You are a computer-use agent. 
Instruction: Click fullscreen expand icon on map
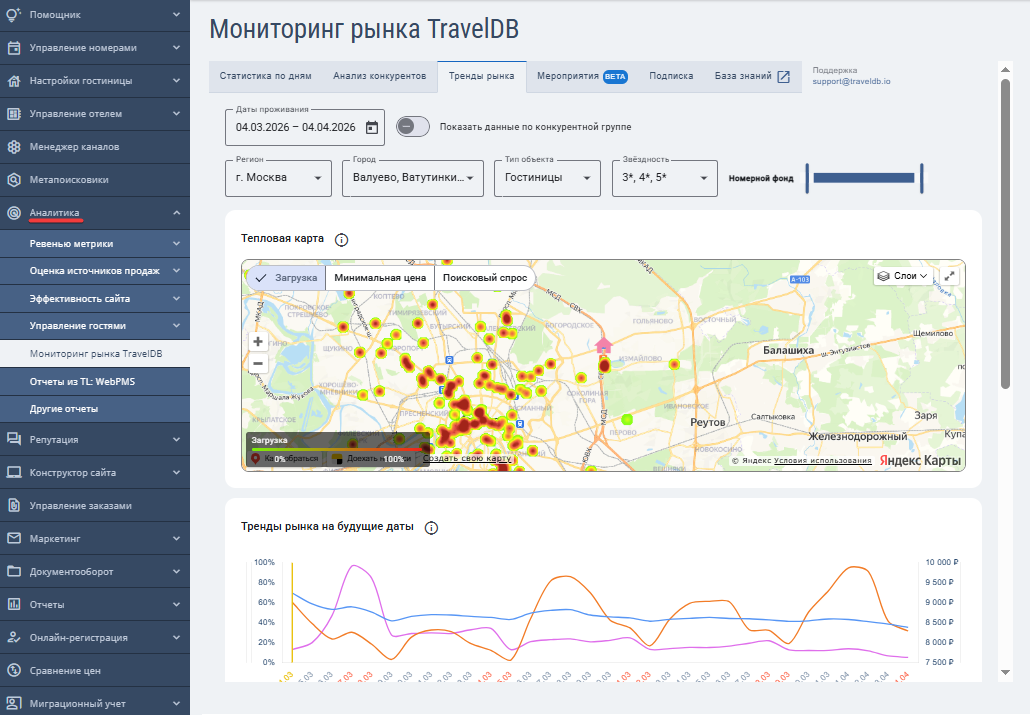pyautogui.click(x=949, y=277)
